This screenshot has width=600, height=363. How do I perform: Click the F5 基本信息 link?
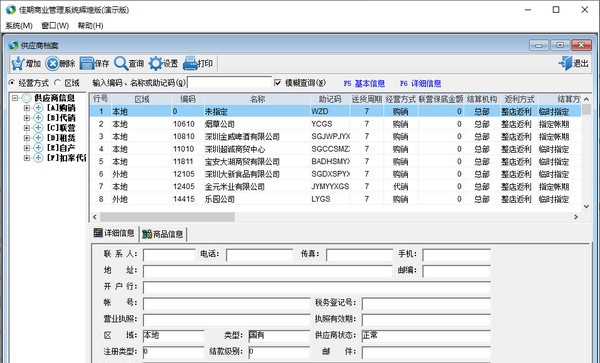click(x=364, y=83)
